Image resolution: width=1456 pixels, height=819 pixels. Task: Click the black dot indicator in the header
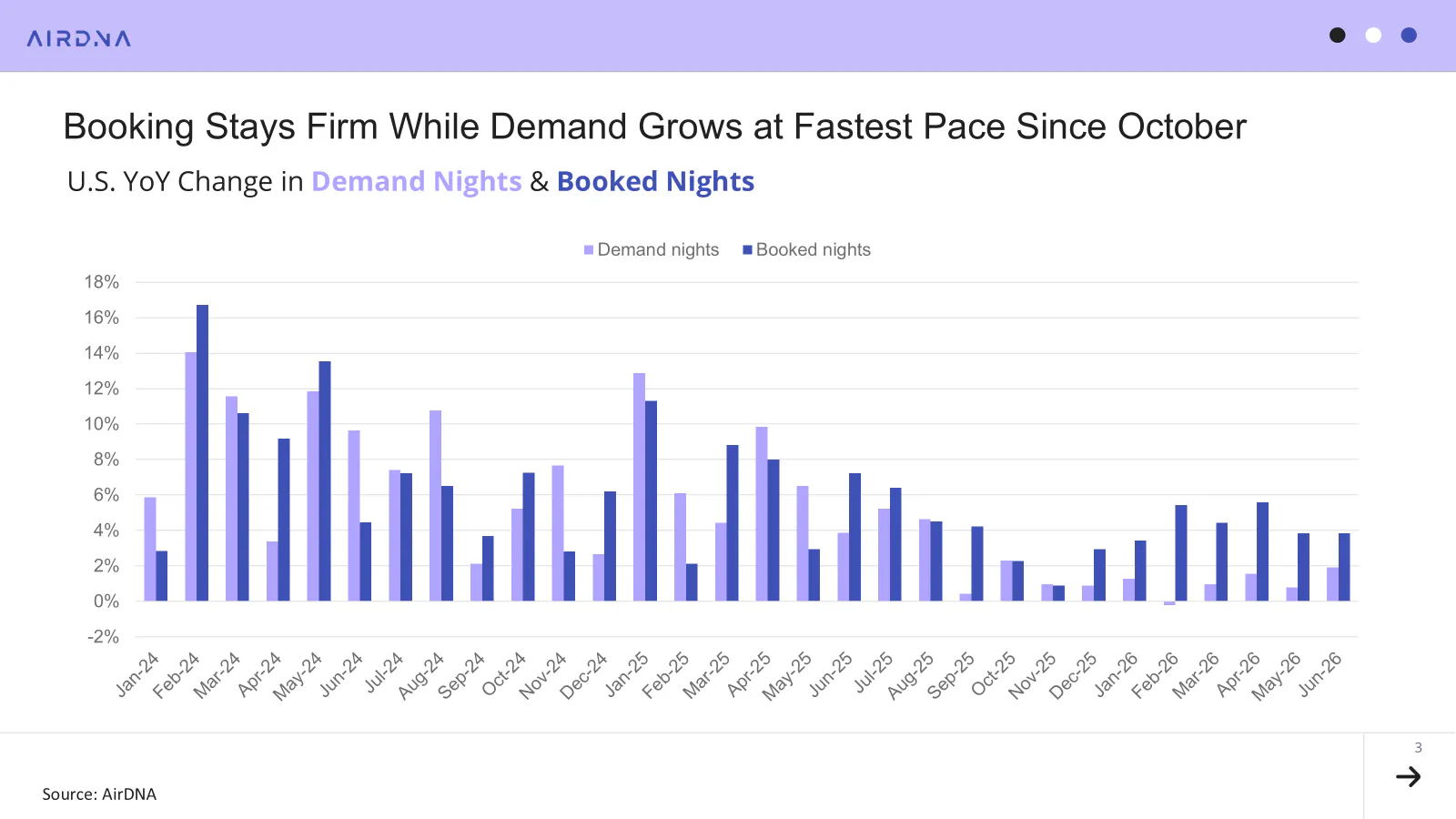(1337, 35)
